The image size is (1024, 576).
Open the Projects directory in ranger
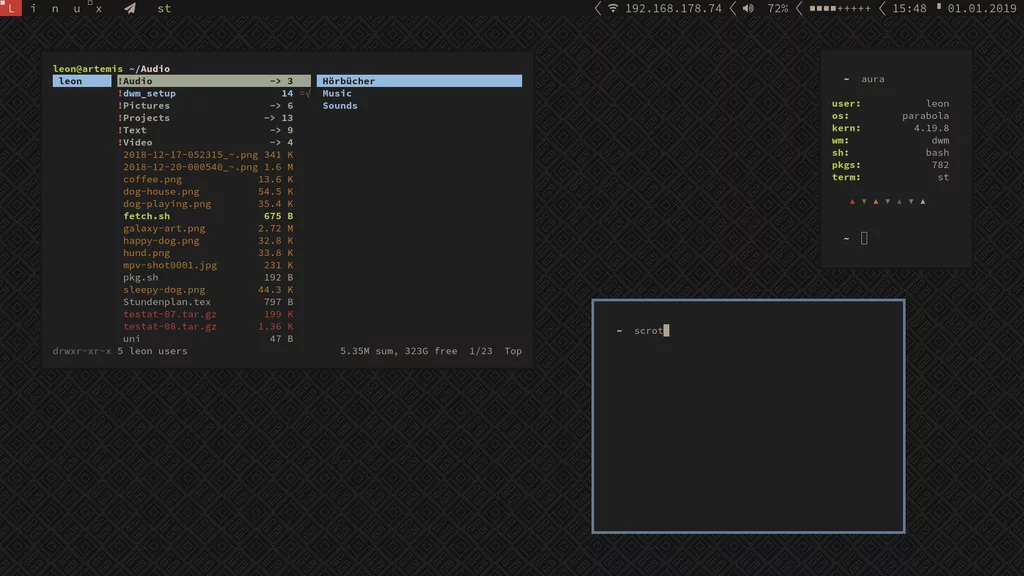(x=146, y=118)
